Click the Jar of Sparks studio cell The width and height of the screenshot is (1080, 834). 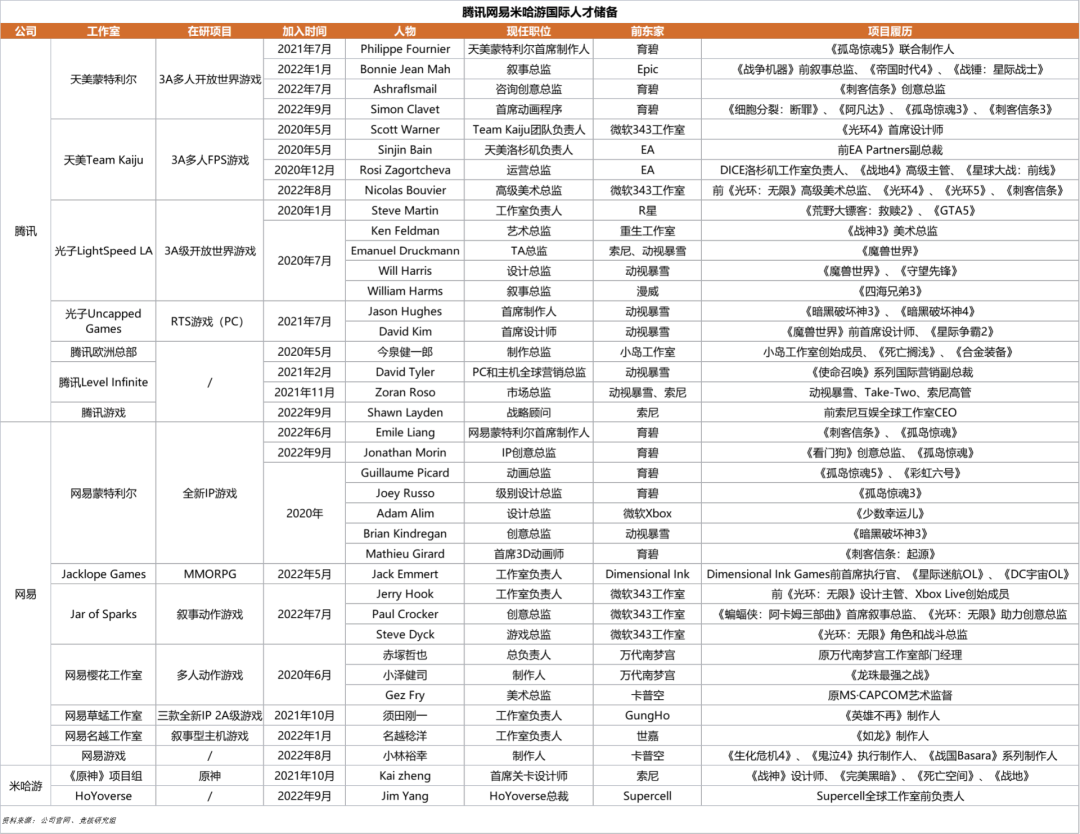click(103, 614)
